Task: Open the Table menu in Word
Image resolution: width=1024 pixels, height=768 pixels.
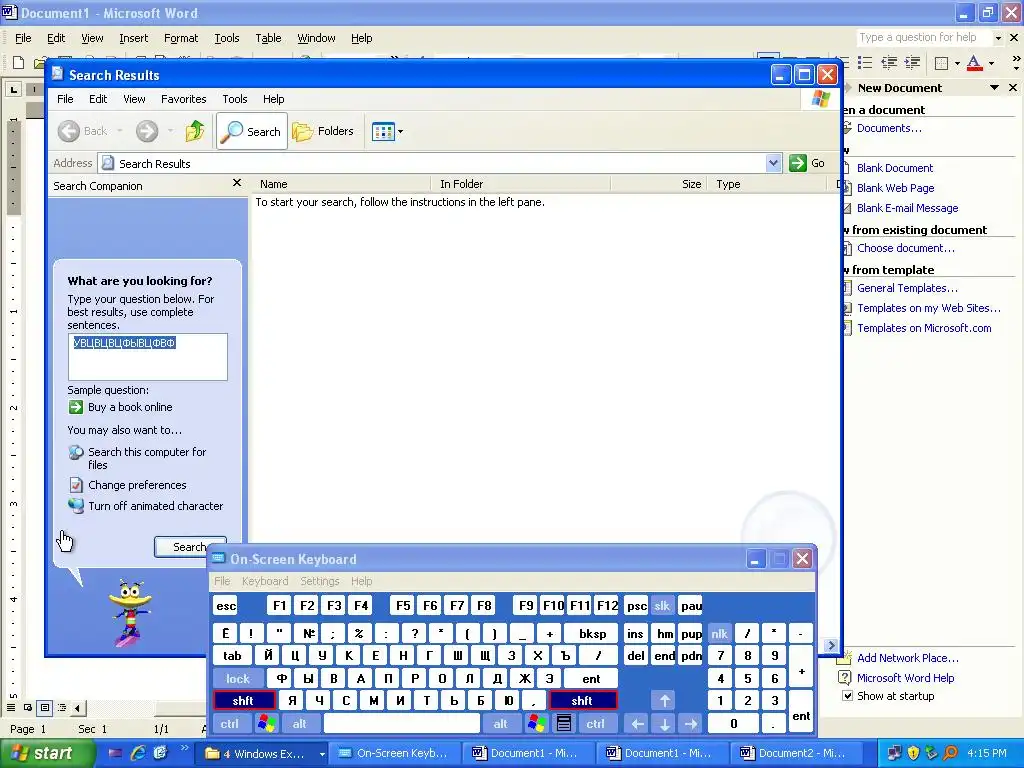Action: (268, 39)
